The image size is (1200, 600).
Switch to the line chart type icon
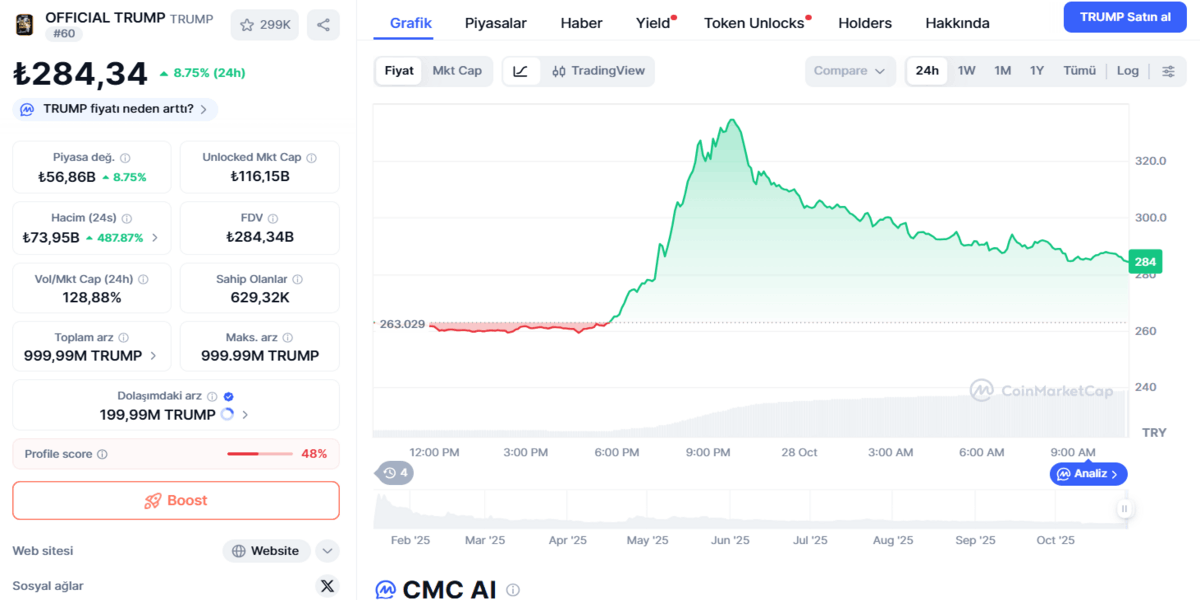point(521,71)
